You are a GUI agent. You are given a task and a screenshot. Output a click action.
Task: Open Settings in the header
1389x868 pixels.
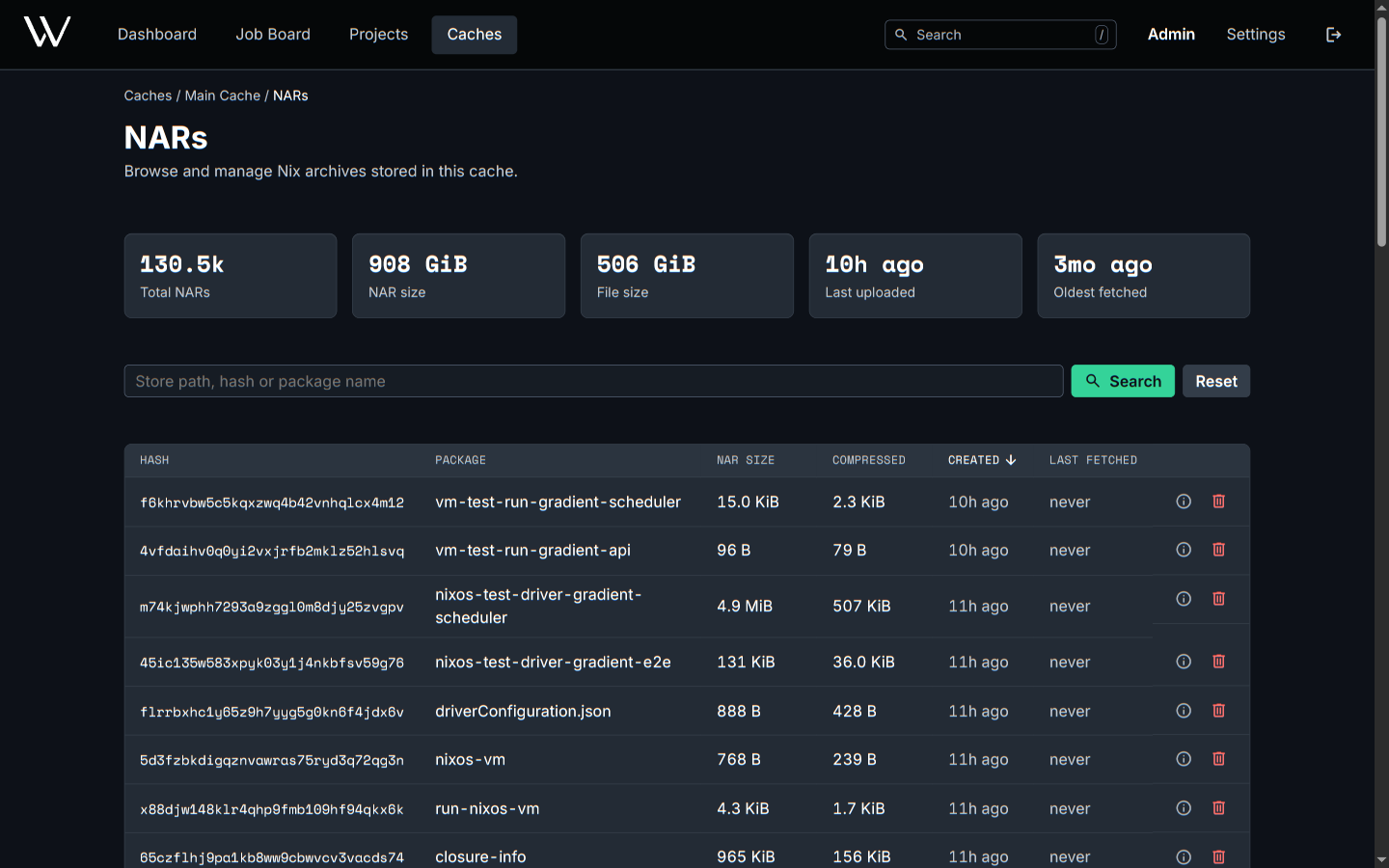pos(1256,35)
